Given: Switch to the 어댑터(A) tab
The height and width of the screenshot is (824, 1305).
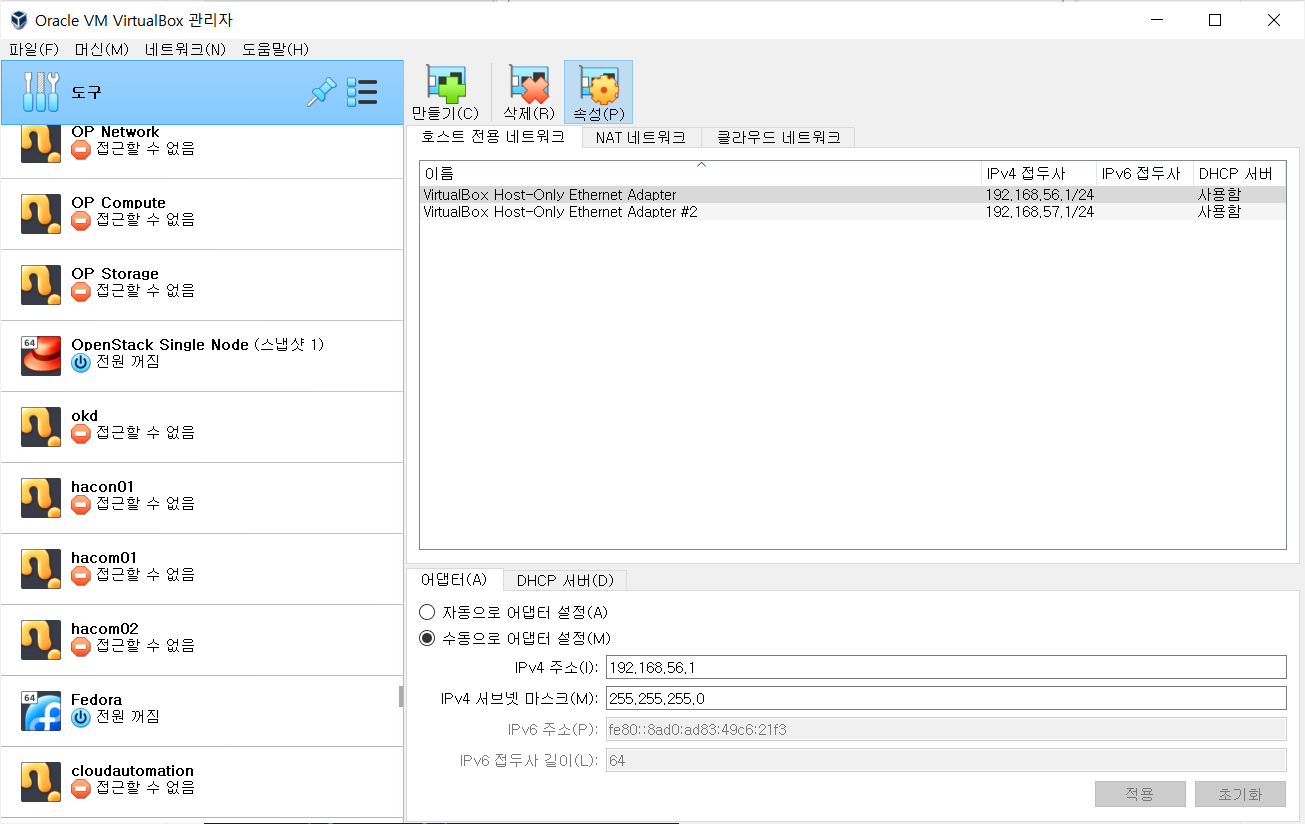Looking at the screenshot, I should point(454,580).
